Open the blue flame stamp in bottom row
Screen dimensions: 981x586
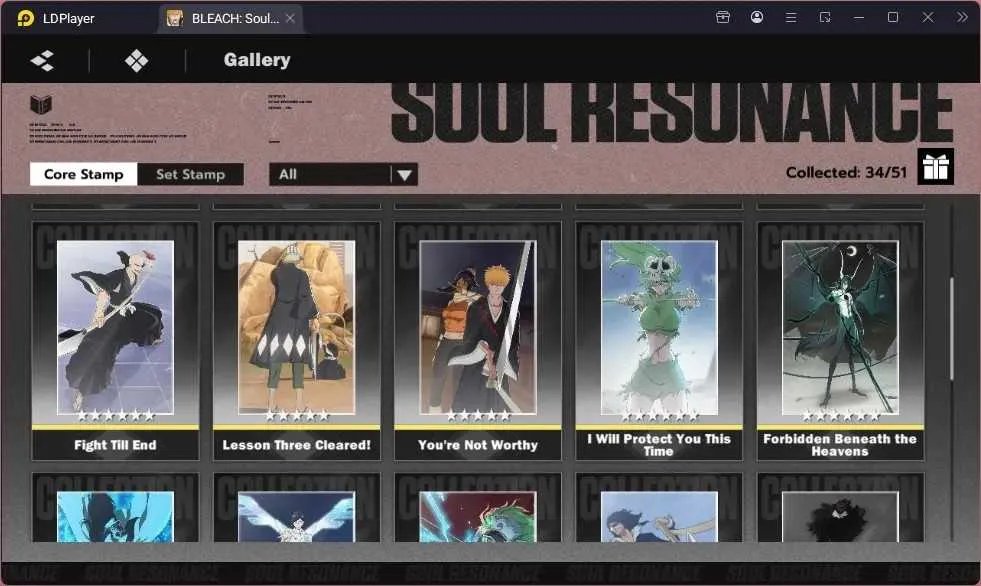[116, 507]
